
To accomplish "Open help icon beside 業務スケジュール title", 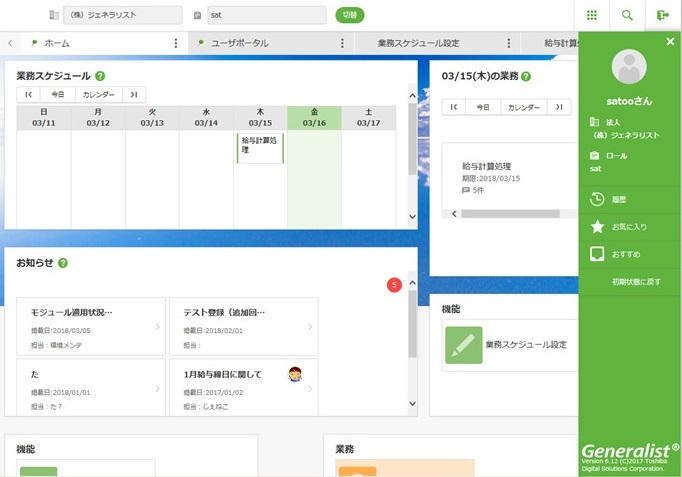I will tap(101, 76).
